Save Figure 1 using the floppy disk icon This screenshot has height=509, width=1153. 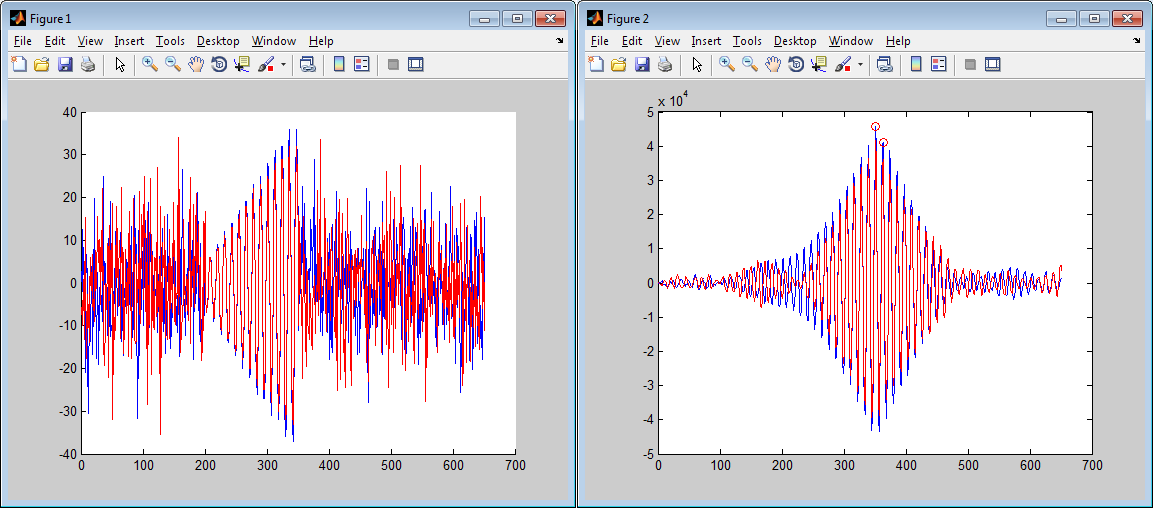[65, 64]
